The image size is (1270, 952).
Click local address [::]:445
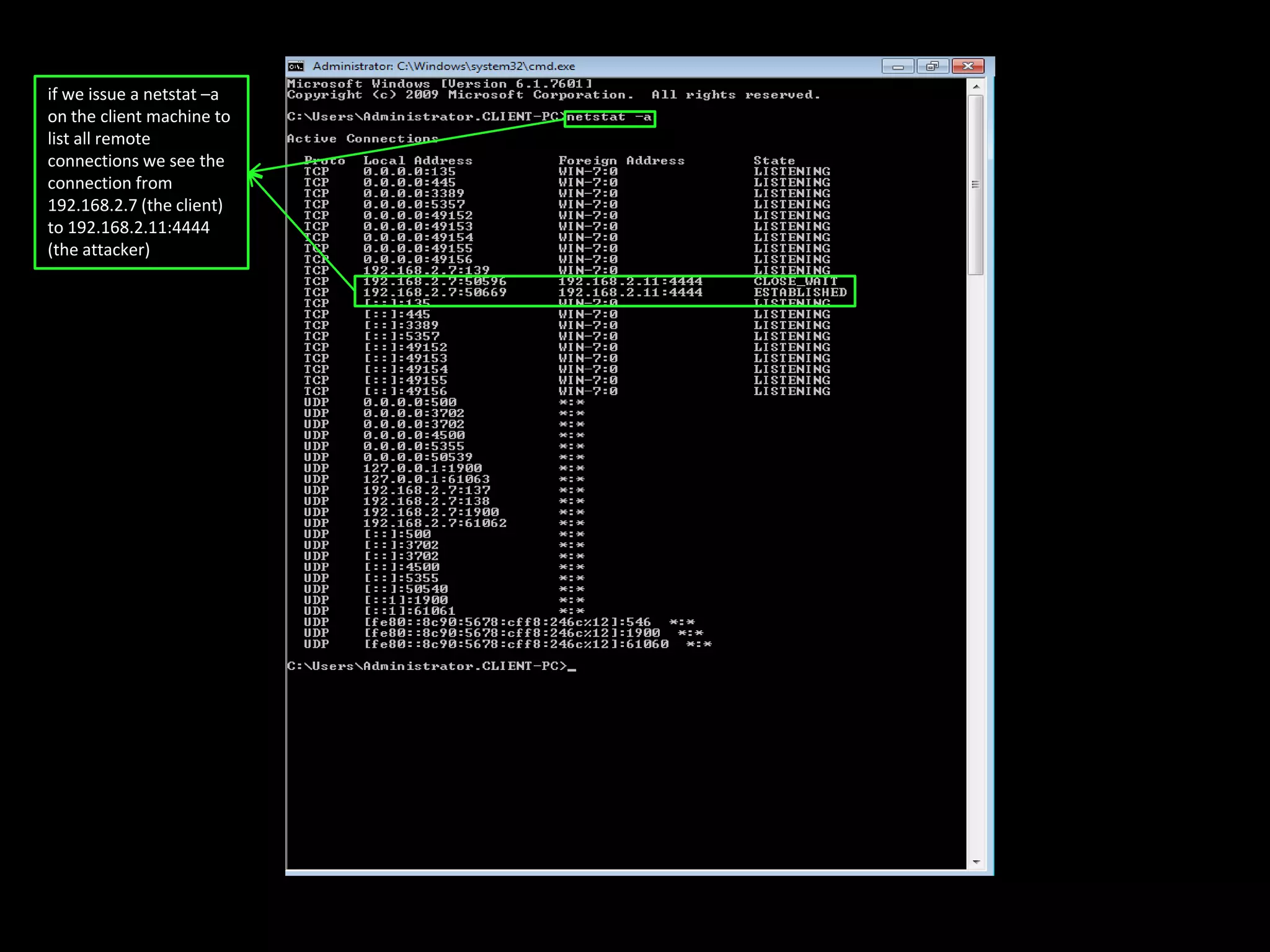[397, 314]
